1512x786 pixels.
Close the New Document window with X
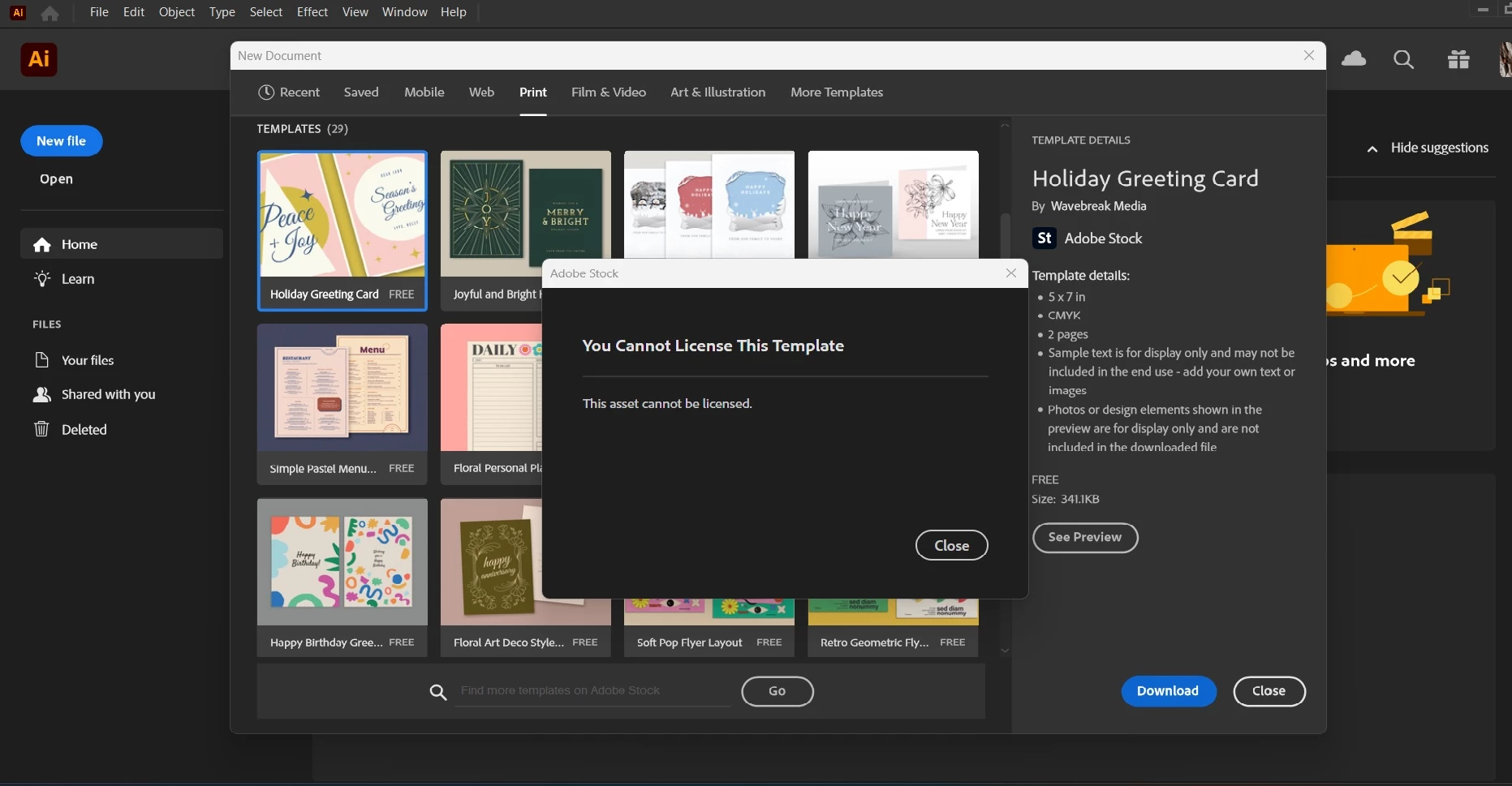coord(1309,55)
